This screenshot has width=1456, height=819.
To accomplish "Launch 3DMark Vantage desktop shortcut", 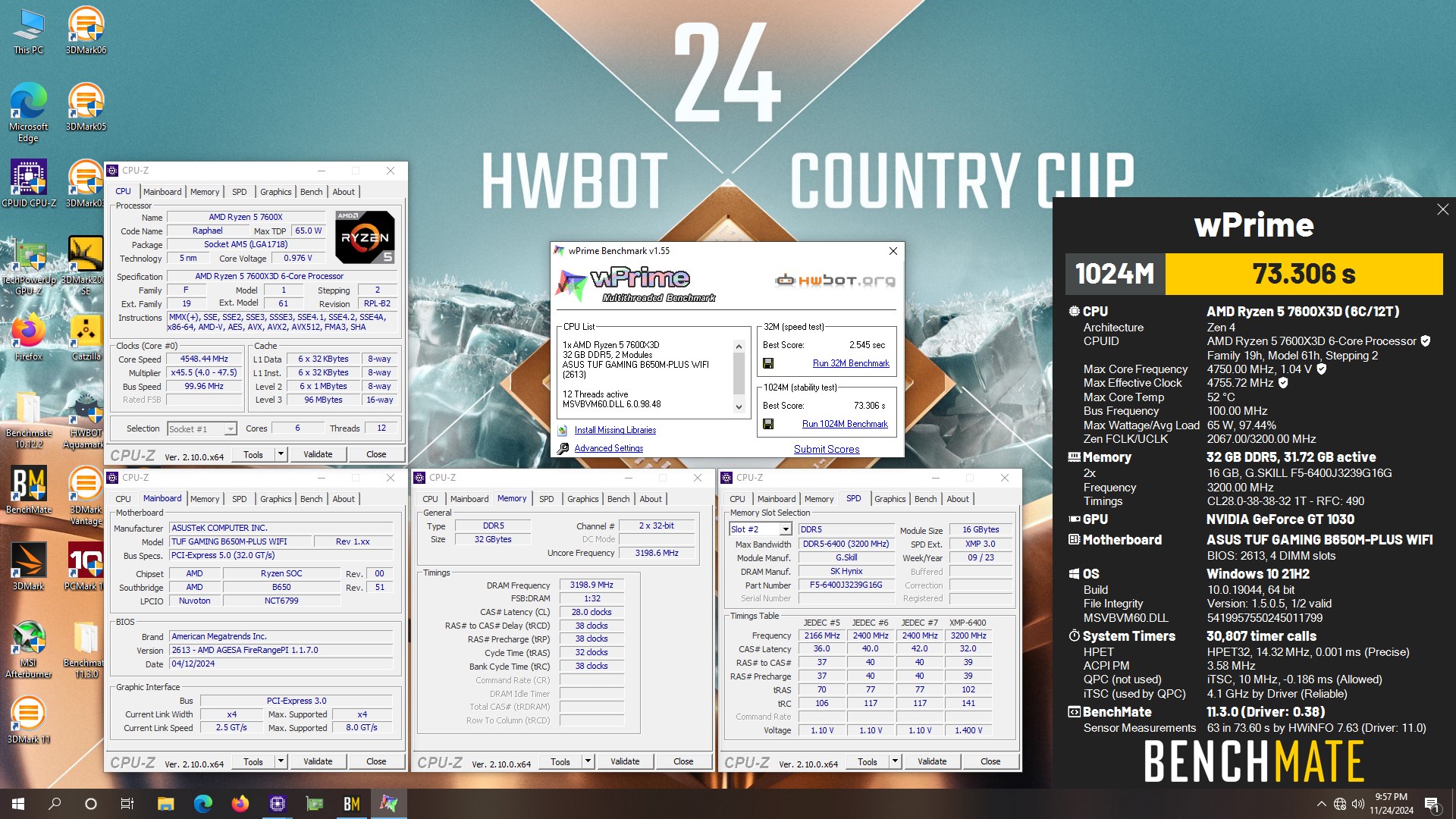I will pyautogui.click(x=86, y=495).
